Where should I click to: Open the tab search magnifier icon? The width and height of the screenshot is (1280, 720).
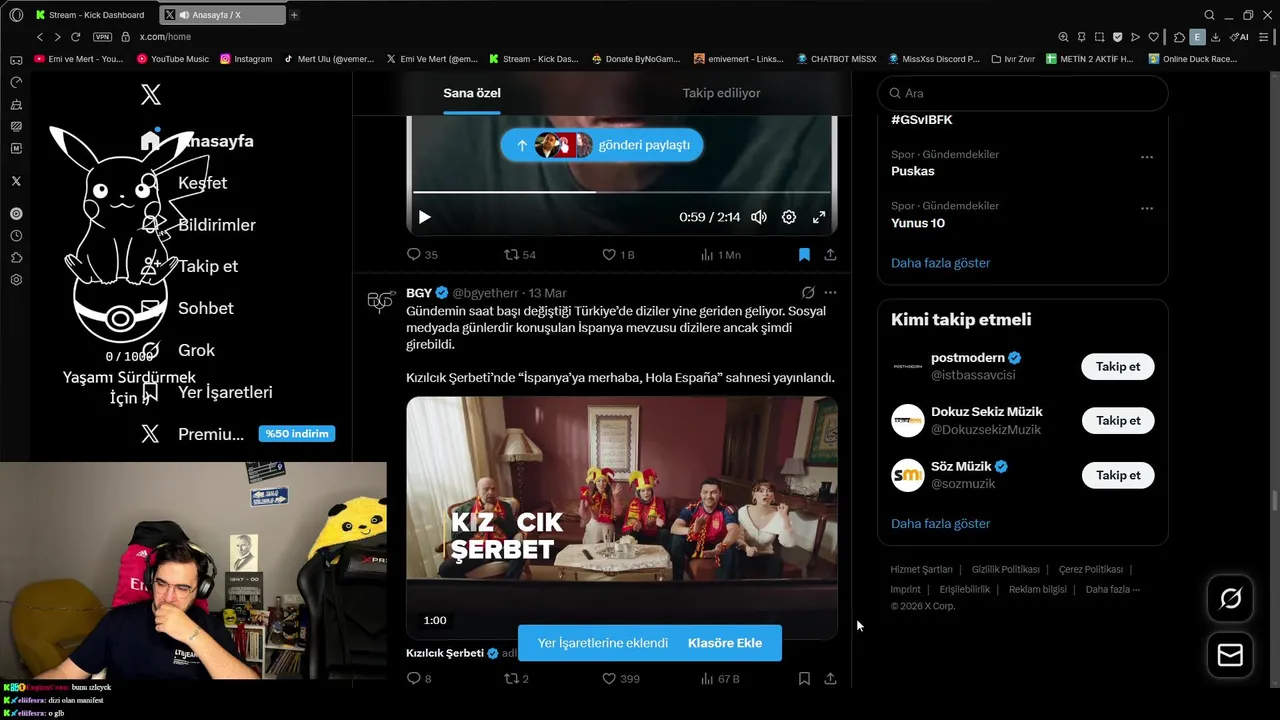[1209, 15]
